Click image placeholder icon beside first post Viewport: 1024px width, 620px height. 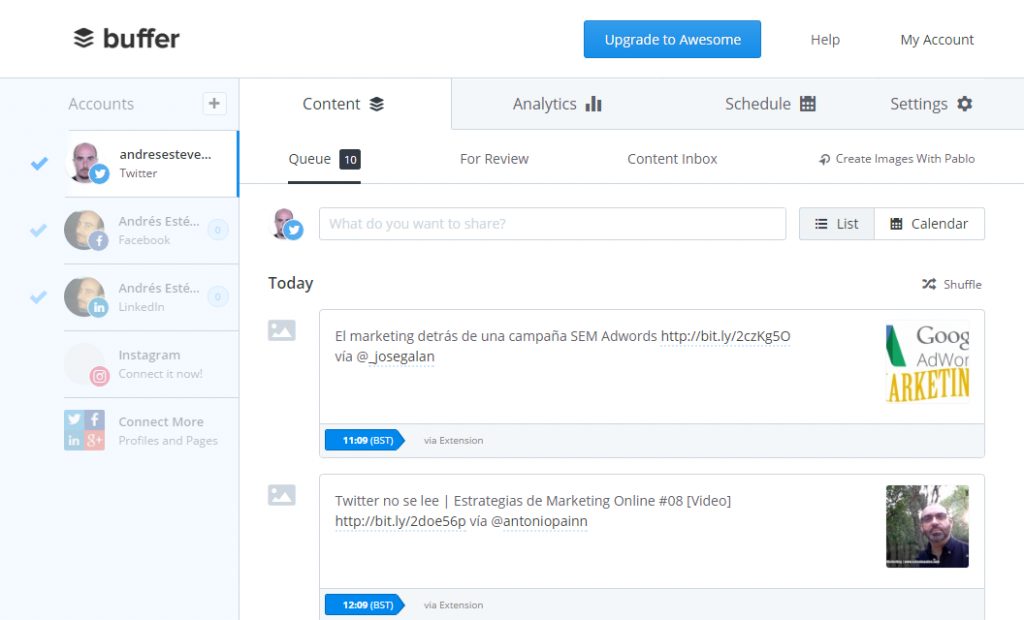(x=282, y=330)
